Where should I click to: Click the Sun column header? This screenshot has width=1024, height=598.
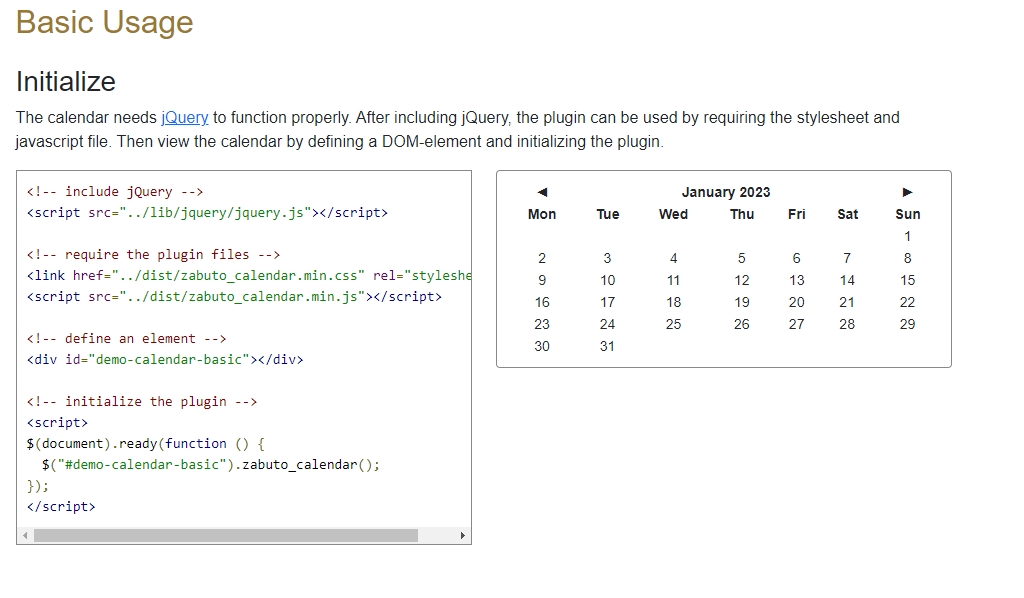pos(907,214)
